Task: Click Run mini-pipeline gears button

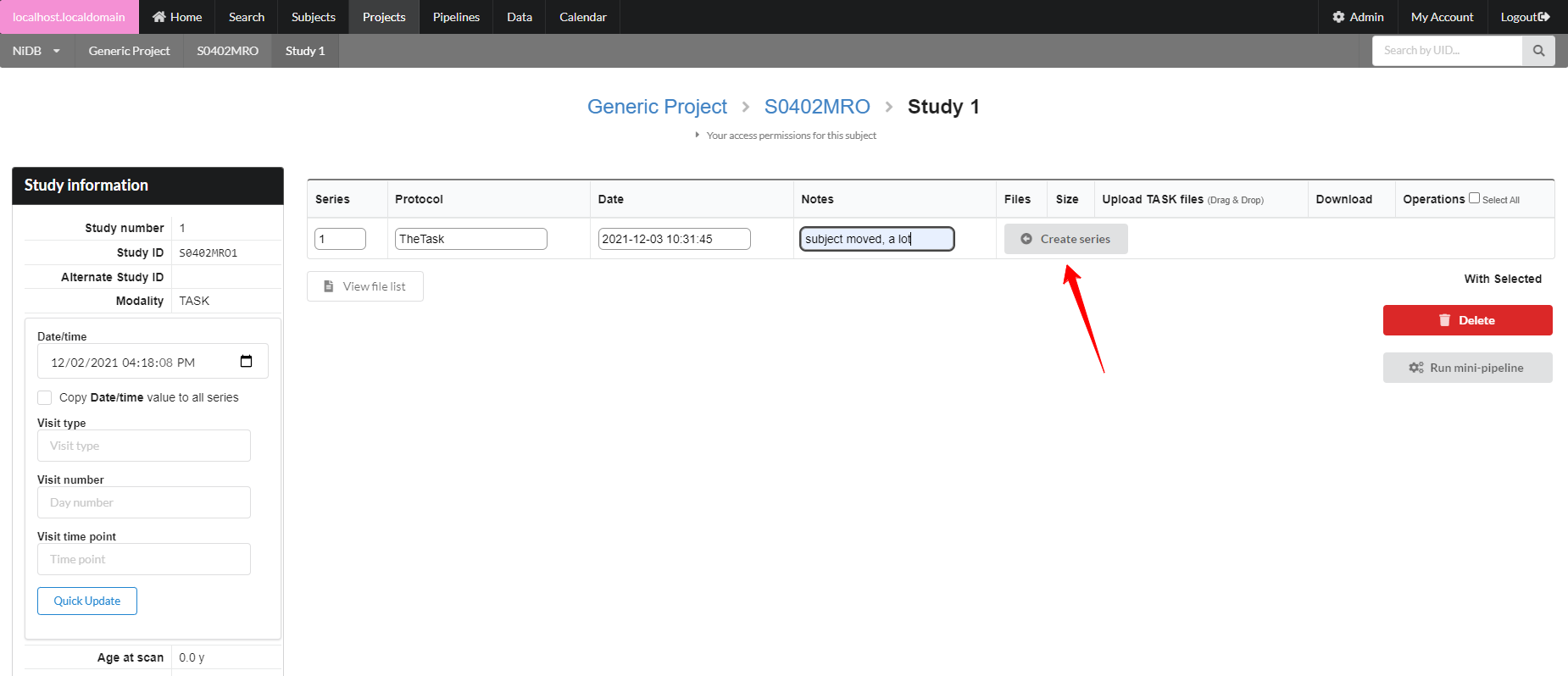Action: tap(1467, 368)
